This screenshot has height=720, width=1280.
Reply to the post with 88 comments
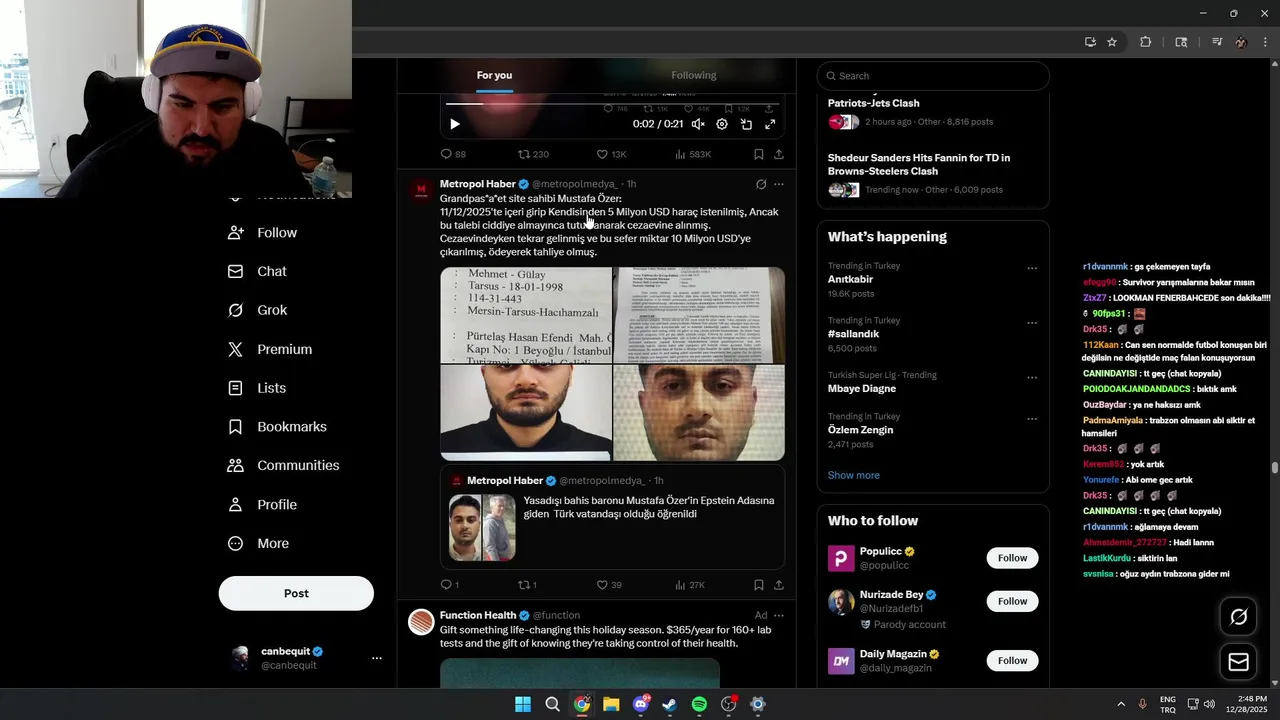pos(453,154)
